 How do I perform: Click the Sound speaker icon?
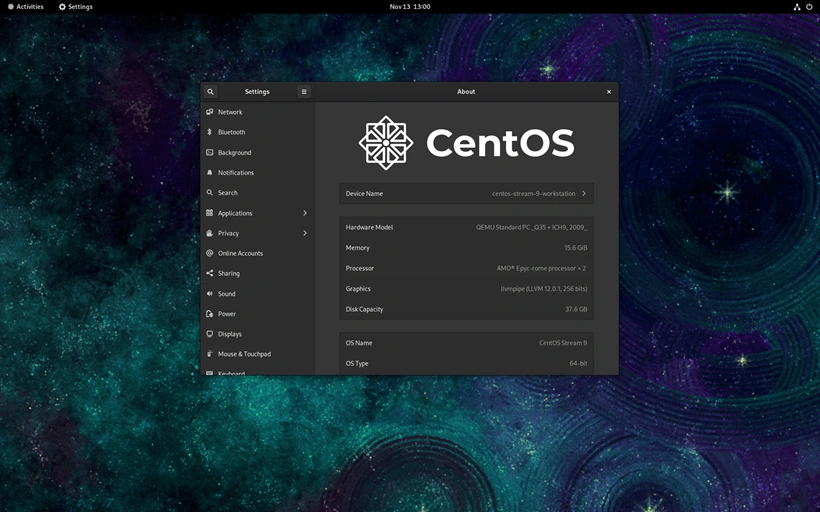point(209,293)
